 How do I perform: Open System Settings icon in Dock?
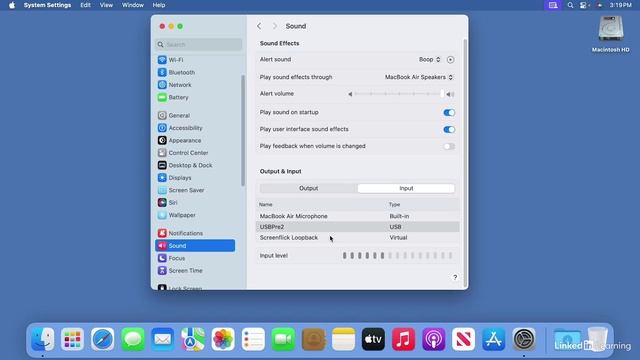click(524, 339)
